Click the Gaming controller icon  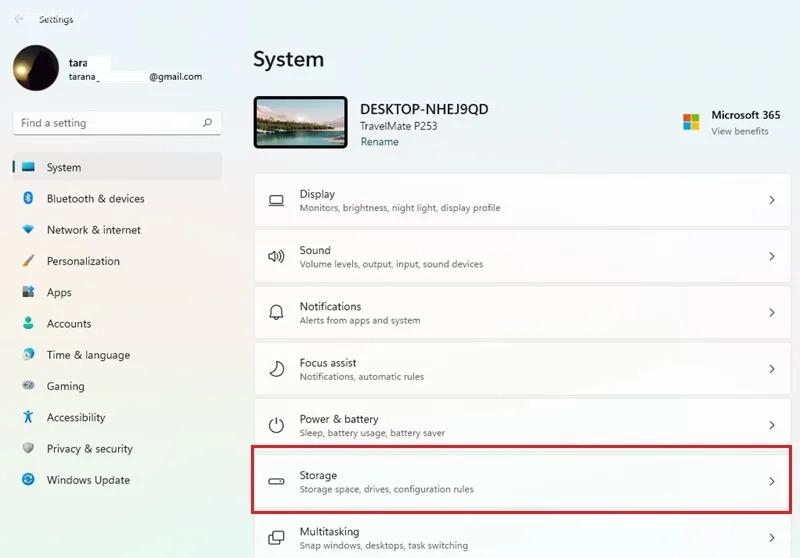[x=28, y=385]
